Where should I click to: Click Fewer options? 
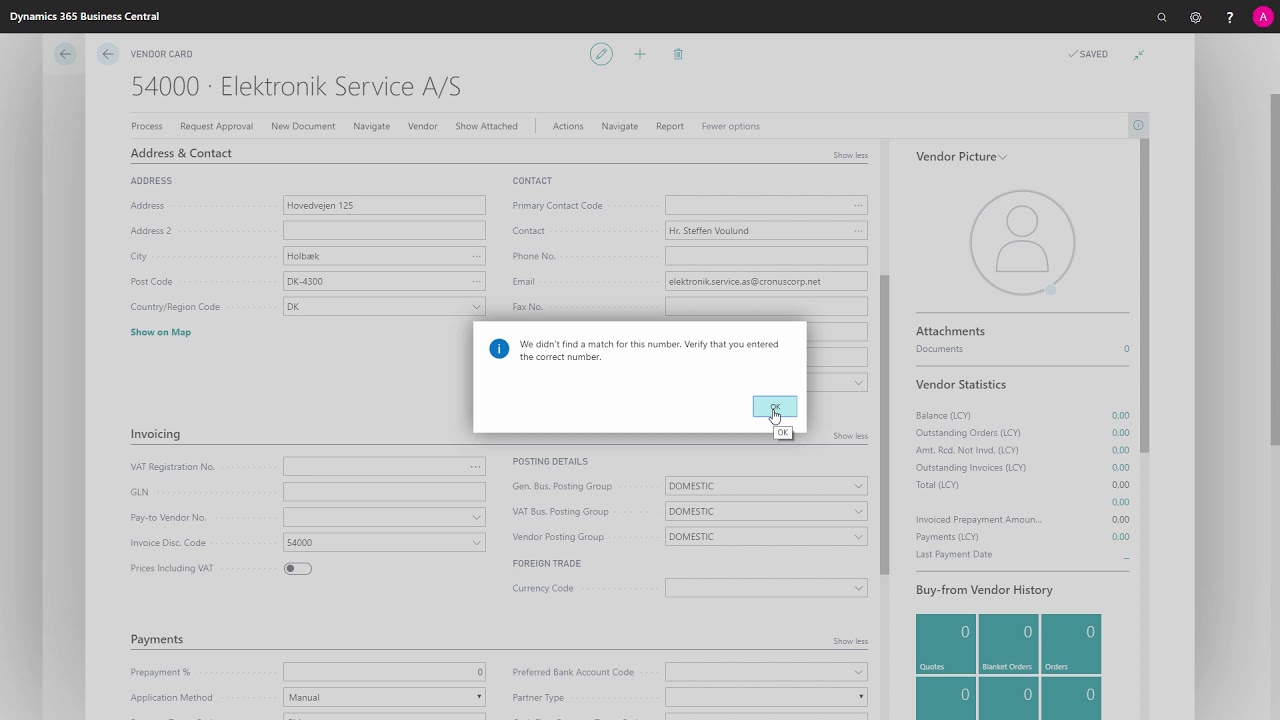click(x=730, y=126)
